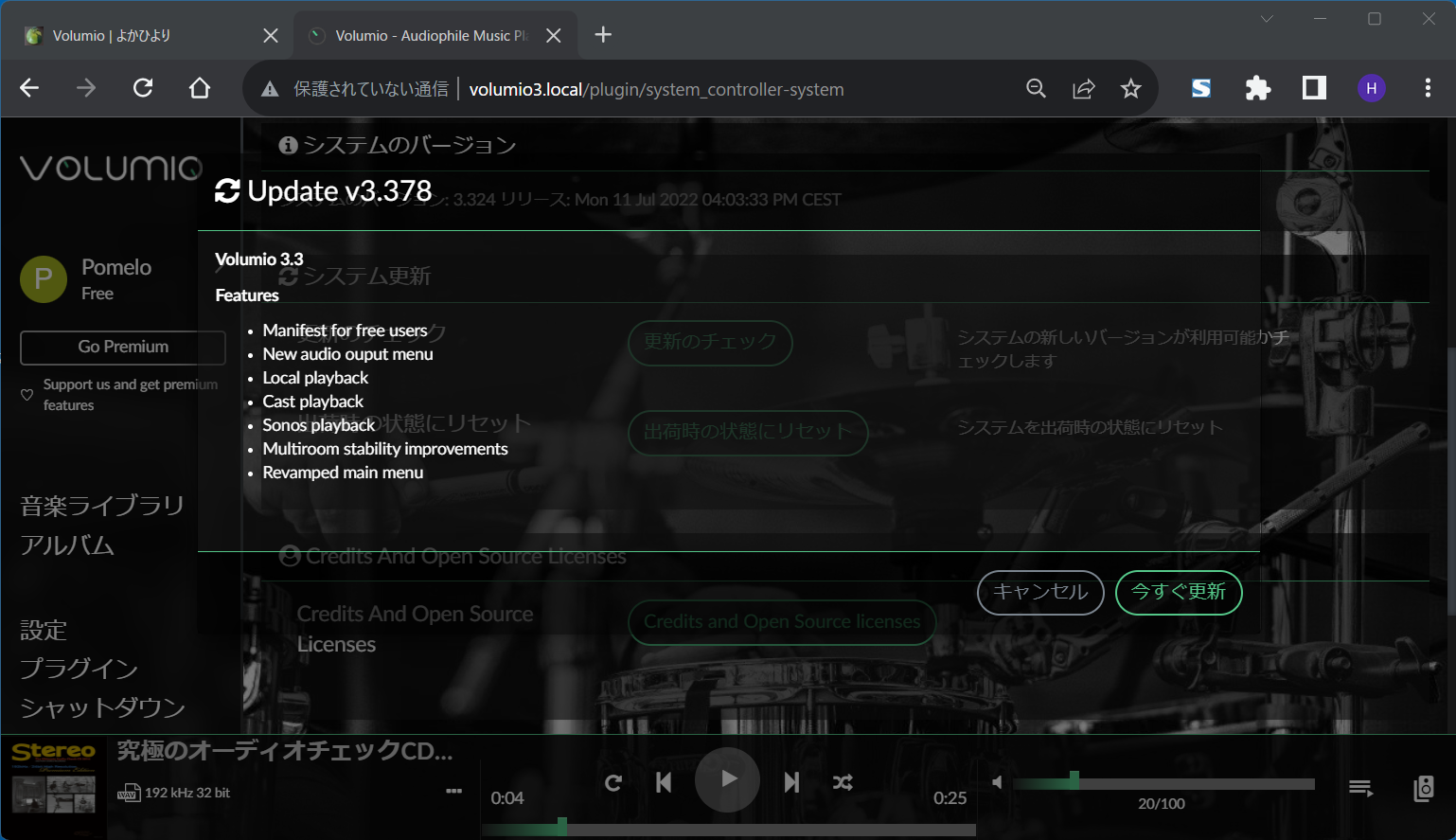Confirm update with 今すぐ更新 button
The image size is (1456, 840).
1179,592
